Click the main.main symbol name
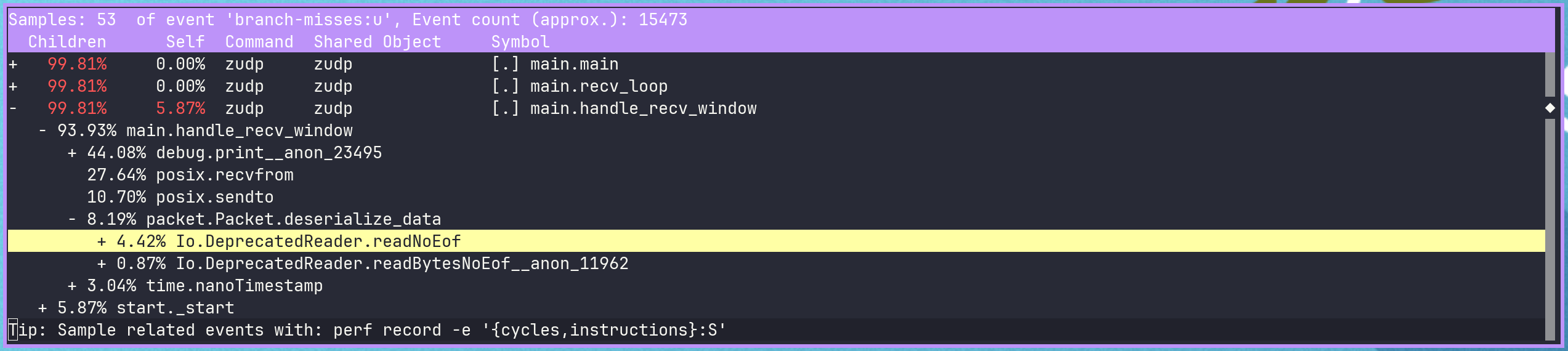 coord(574,64)
